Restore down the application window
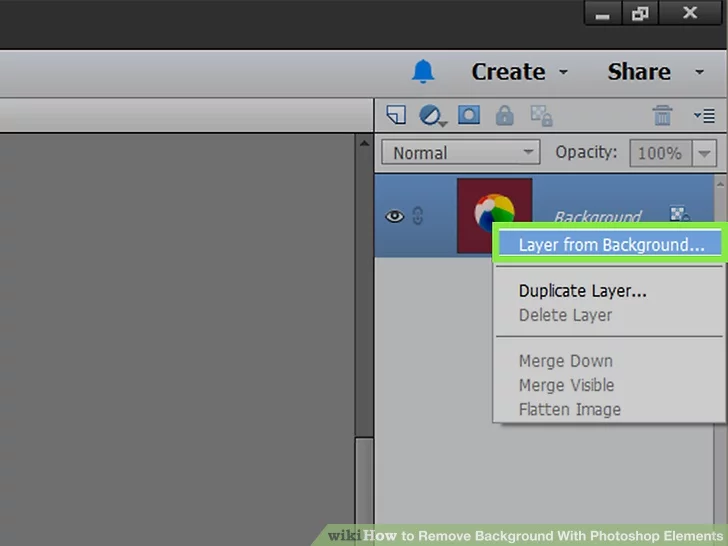 point(640,13)
